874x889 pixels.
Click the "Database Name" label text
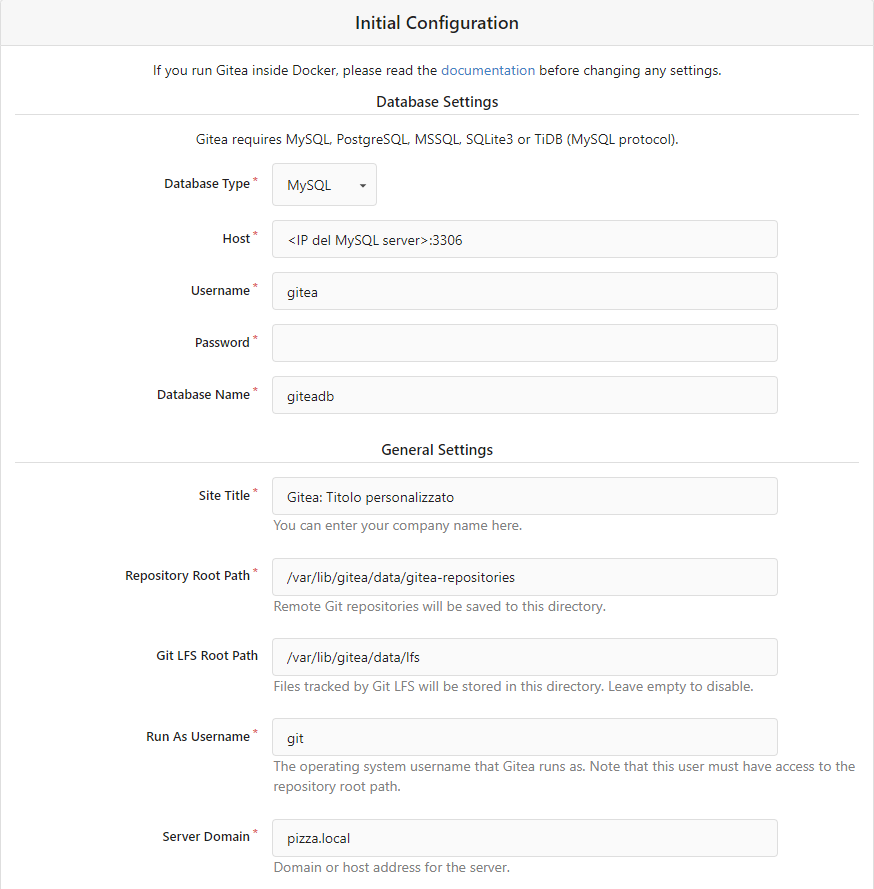tap(203, 395)
